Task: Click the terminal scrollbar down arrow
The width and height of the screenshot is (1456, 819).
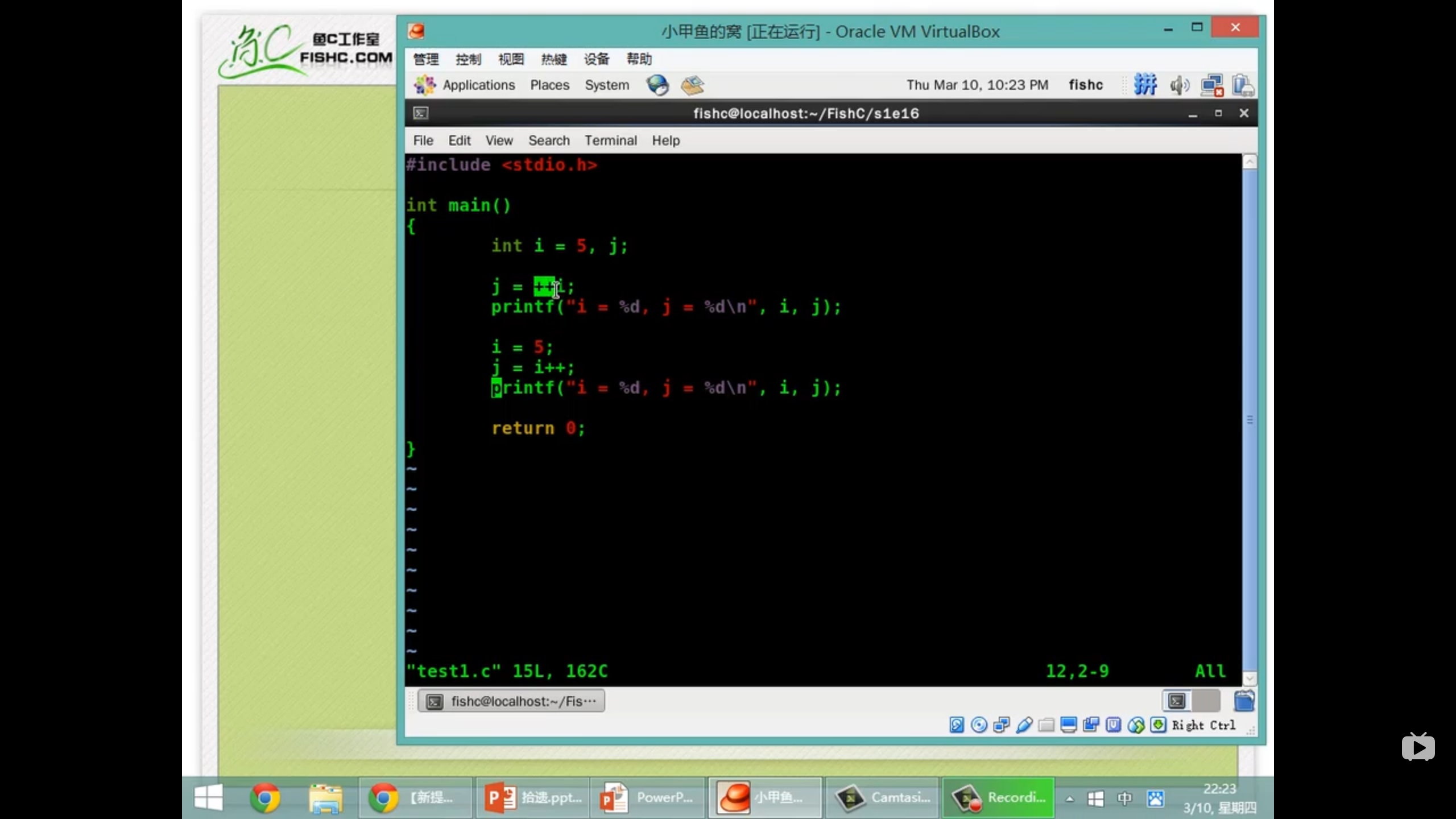Action: coord(1250,679)
